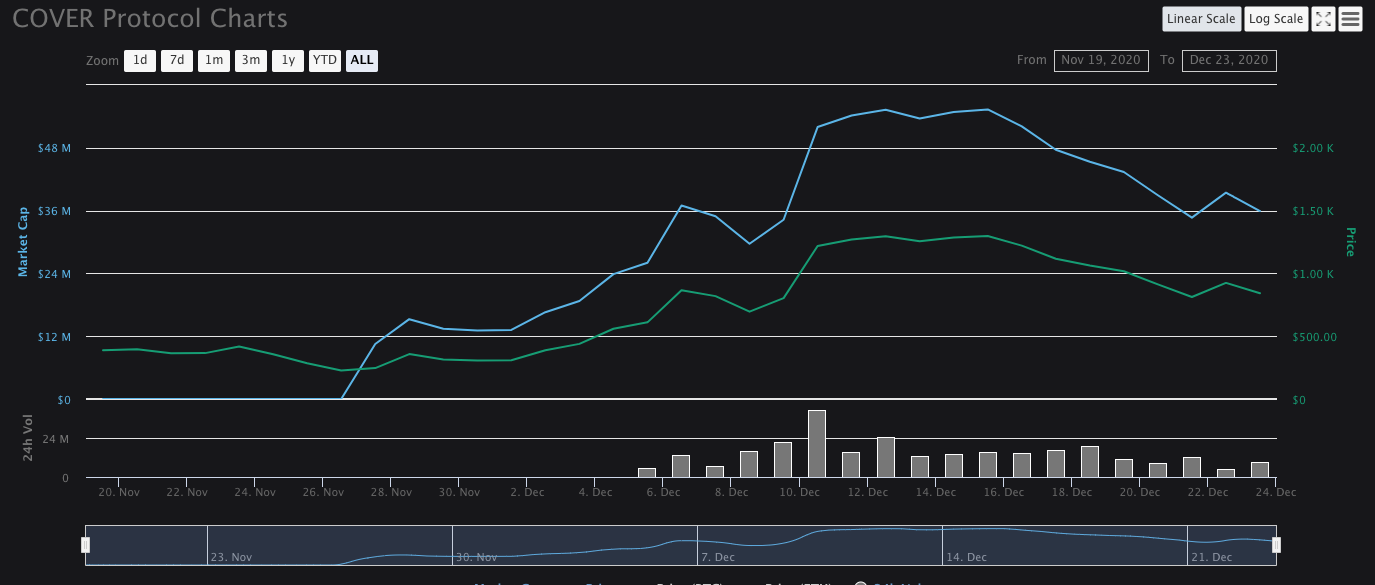The image size is (1375, 585).
Task: Open the chart hamburger context menu
Action: 1351,19
